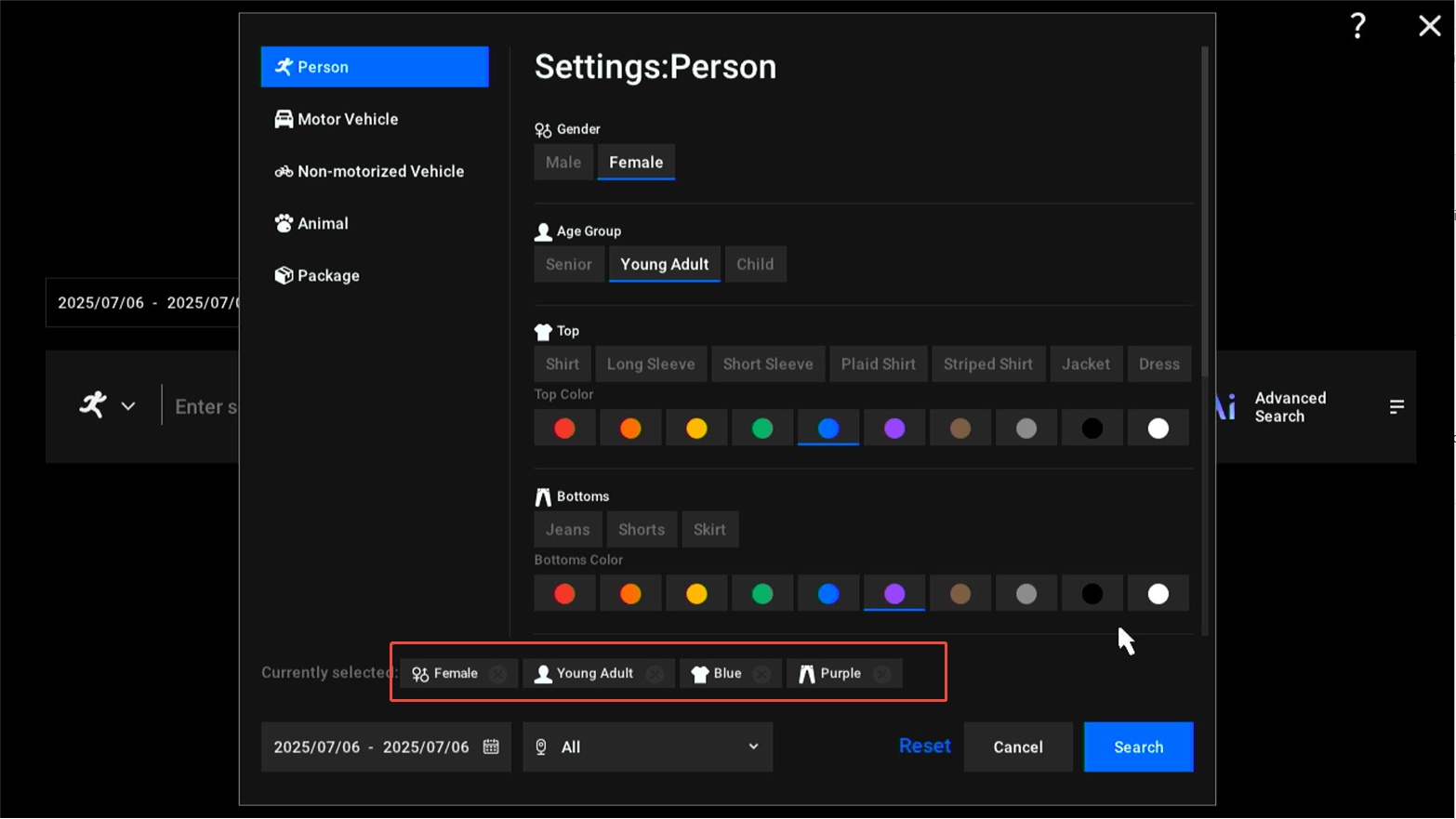The image size is (1456, 819).
Task: Pick blue as the bottoms color
Action: [828, 594]
